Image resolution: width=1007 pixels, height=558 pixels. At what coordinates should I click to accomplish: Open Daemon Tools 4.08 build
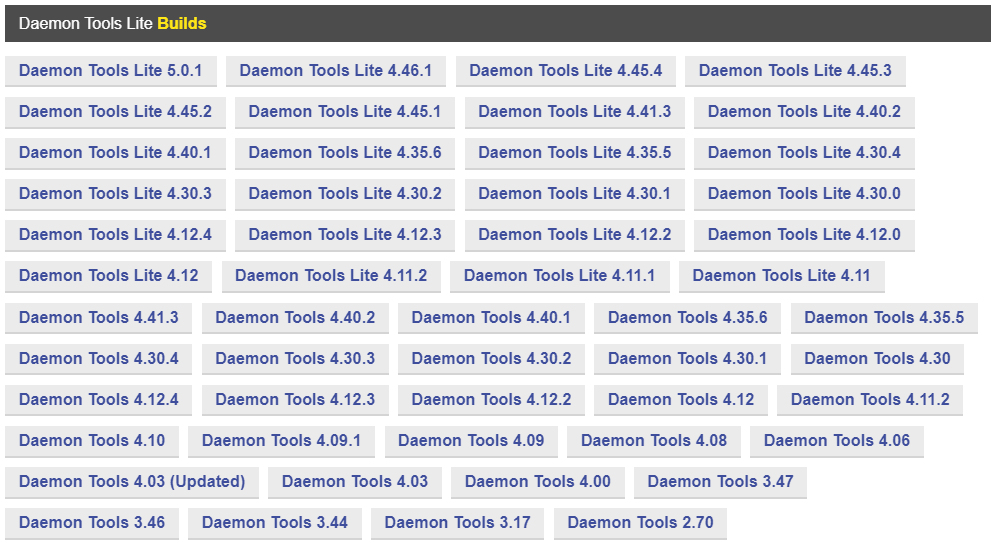pyautogui.click(x=654, y=441)
